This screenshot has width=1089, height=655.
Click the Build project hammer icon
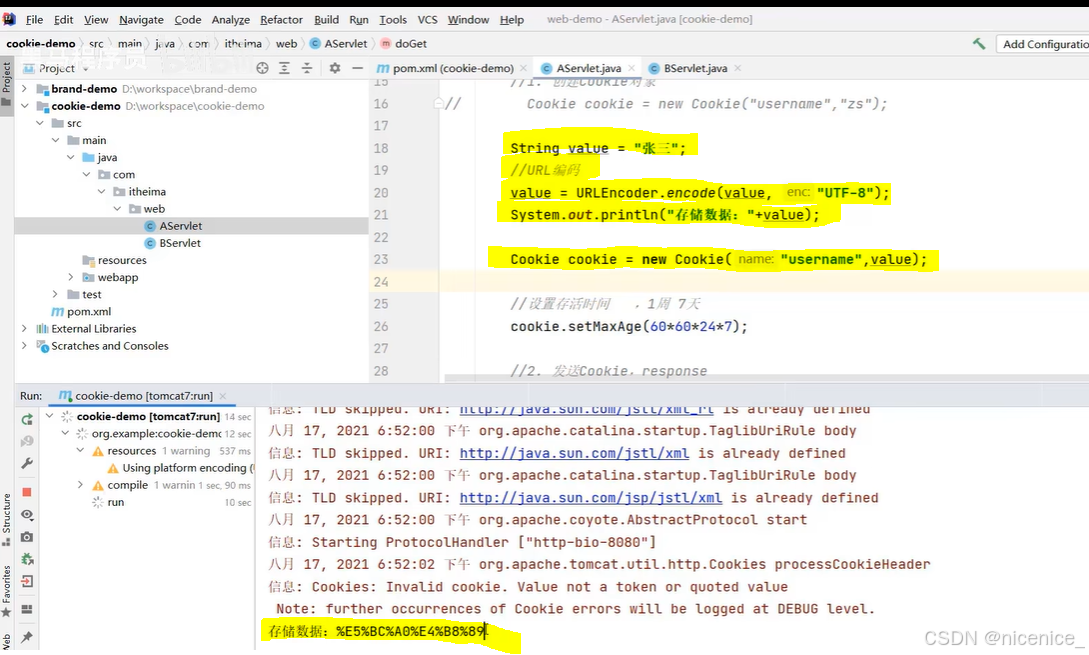pyautogui.click(x=979, y=44)
